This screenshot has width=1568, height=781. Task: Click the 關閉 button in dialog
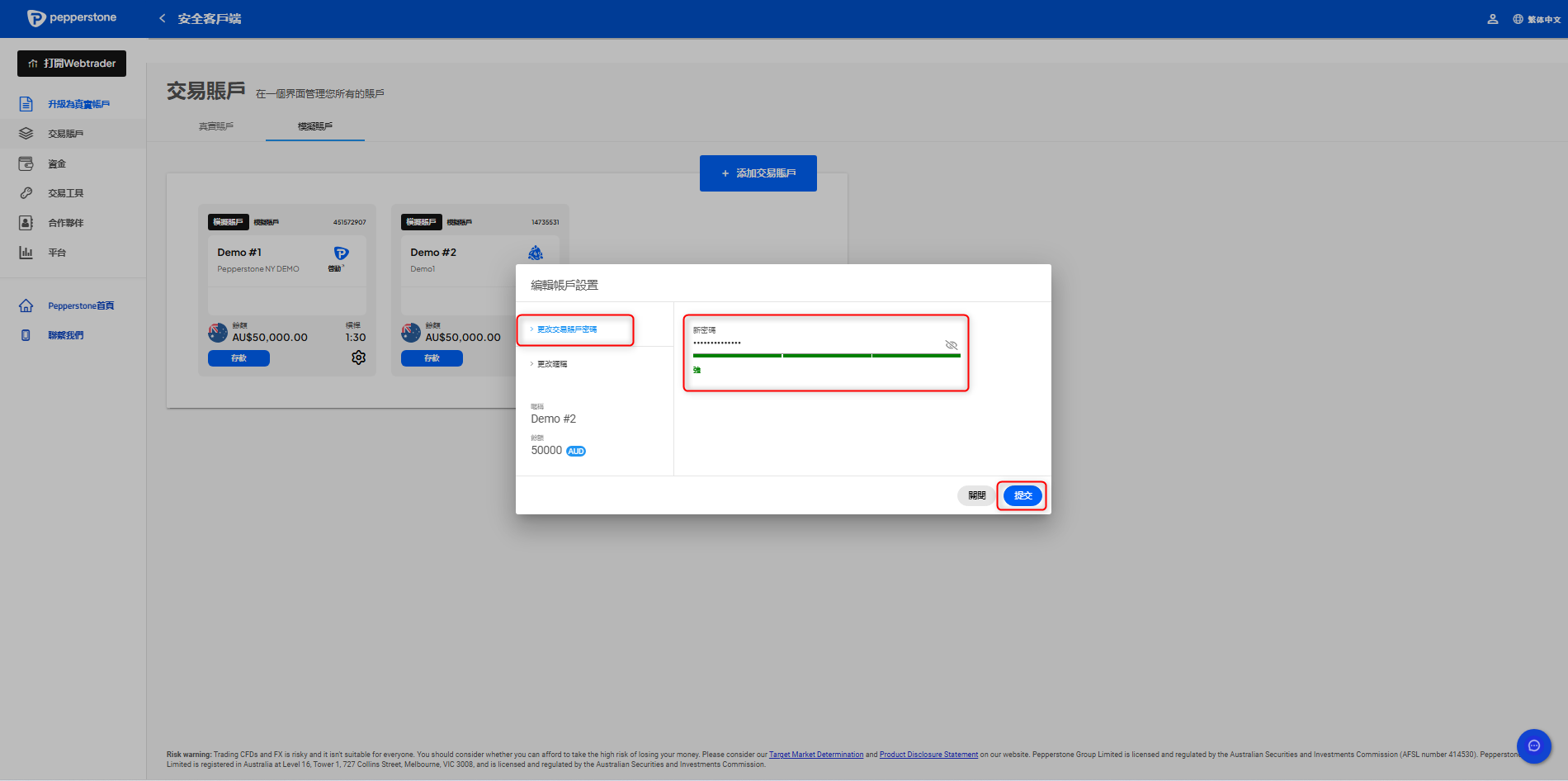977,495
